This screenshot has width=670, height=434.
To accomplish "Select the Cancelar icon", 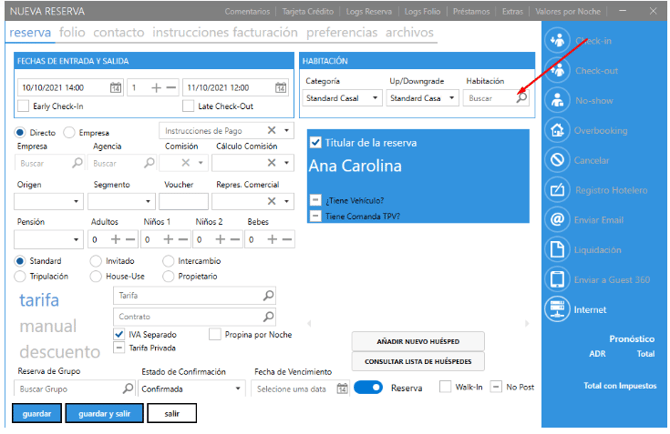I will pos(558,160).
